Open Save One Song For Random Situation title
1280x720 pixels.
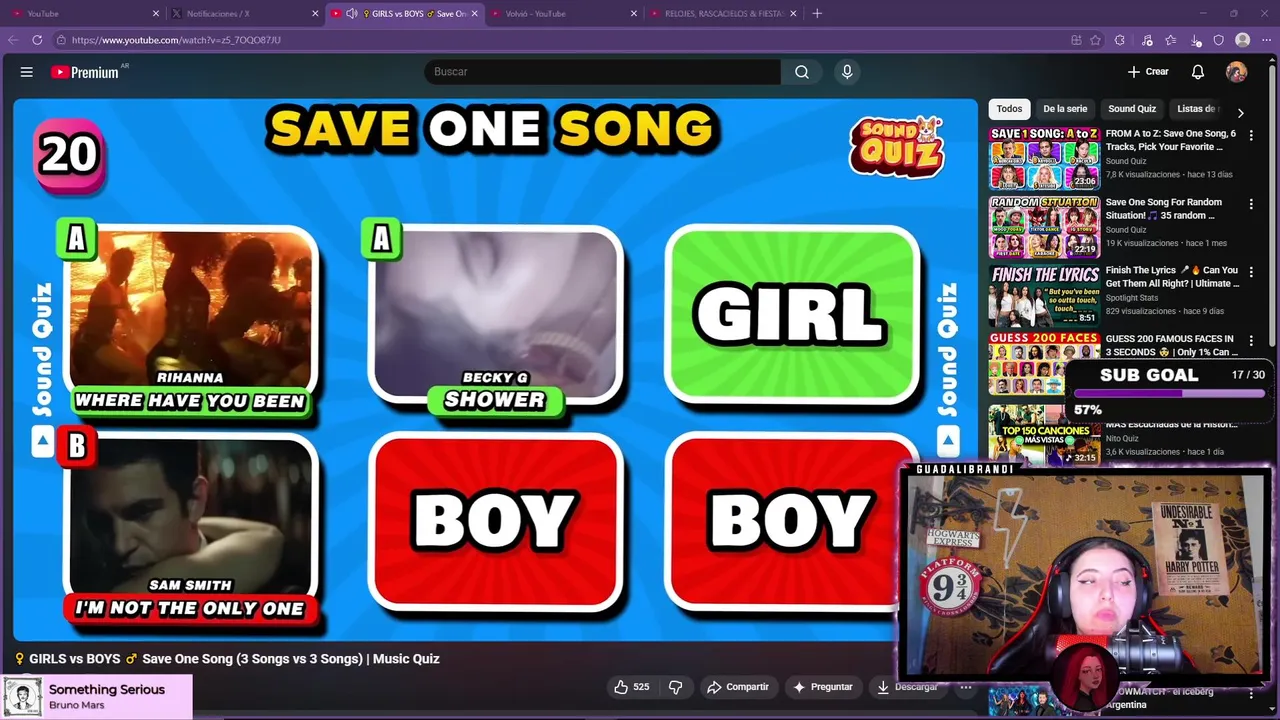point(1164,209)
